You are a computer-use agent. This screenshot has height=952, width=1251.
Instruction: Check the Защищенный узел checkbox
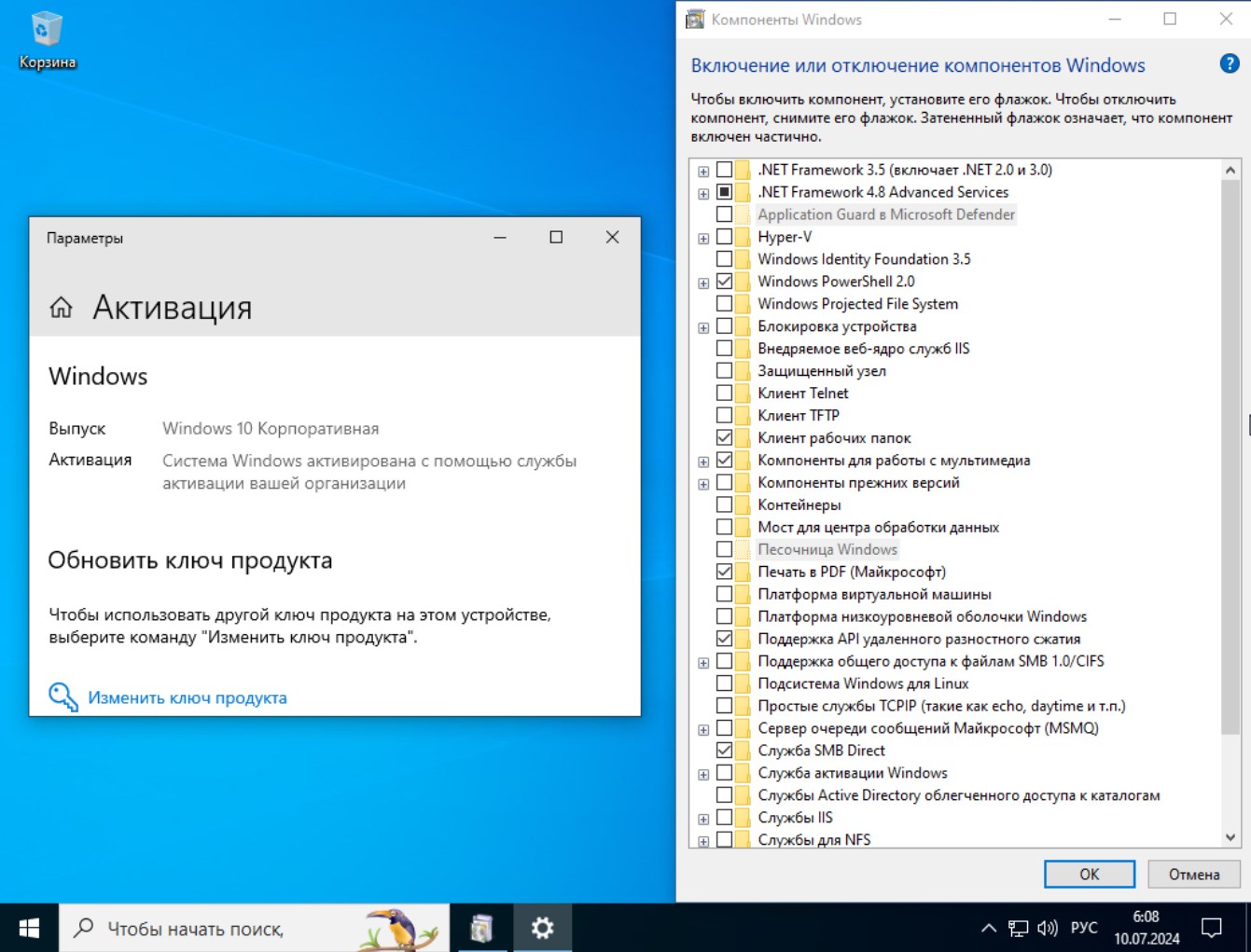(x=724, y=371)
